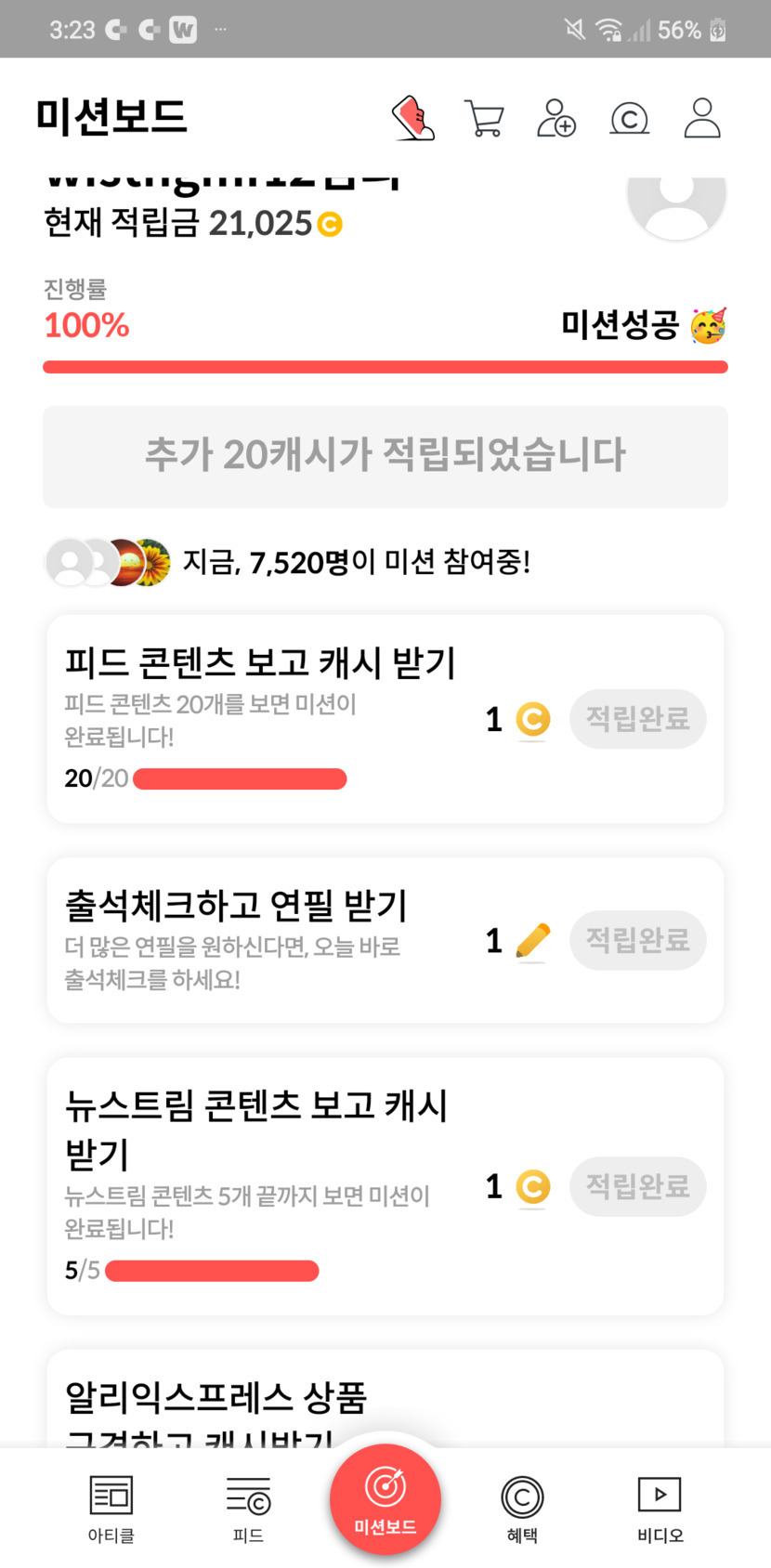The width and height of the screenshot is (771, 1568).
Task: Tap the gold coin in feed mission
Action: (x=533, y=720)
